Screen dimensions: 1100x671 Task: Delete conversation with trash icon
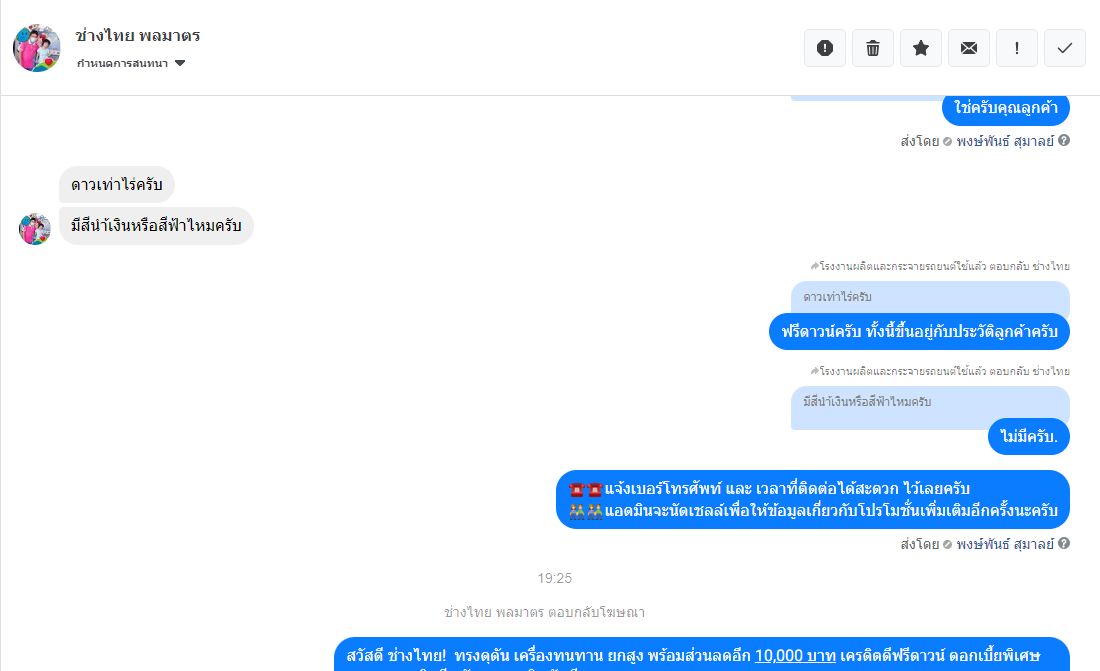[873, 48]
